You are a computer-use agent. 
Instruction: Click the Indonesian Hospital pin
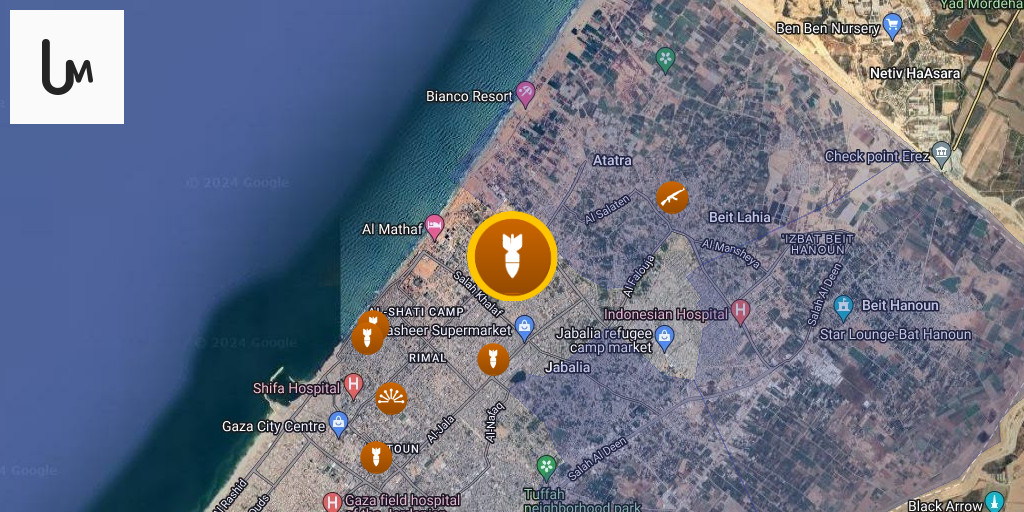pyautogui.click(x=740, y=312)
